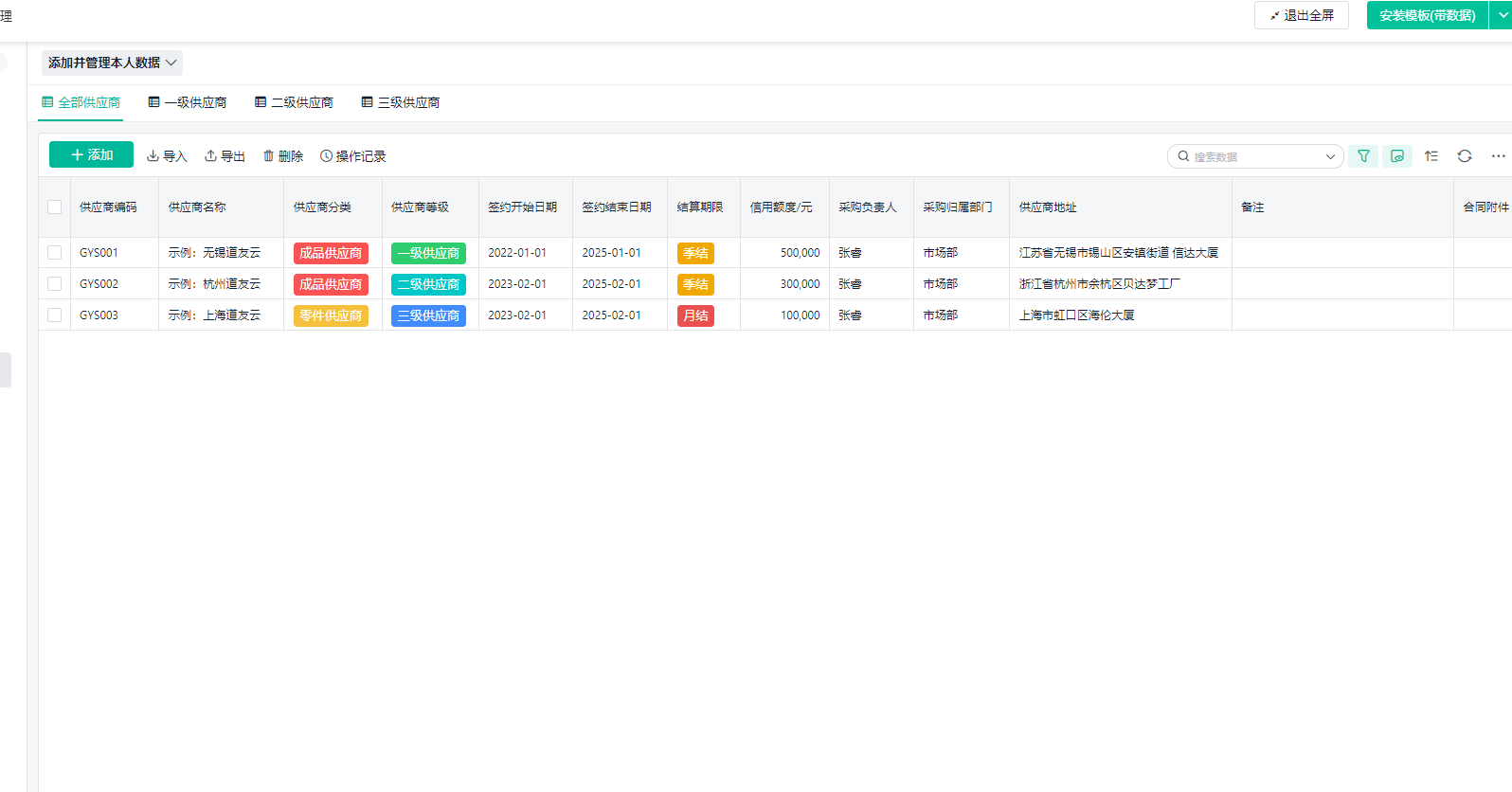1512x792 pixels.
Task: Open 操作记录 clock icon
Action: tap(326, 156)
